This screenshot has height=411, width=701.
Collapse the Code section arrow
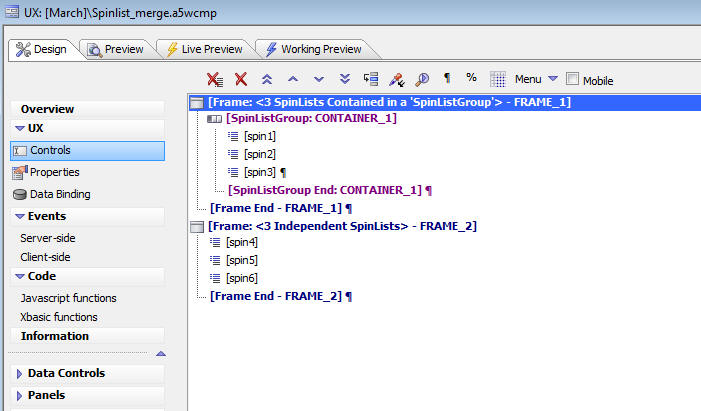click(x=19, y=276)
